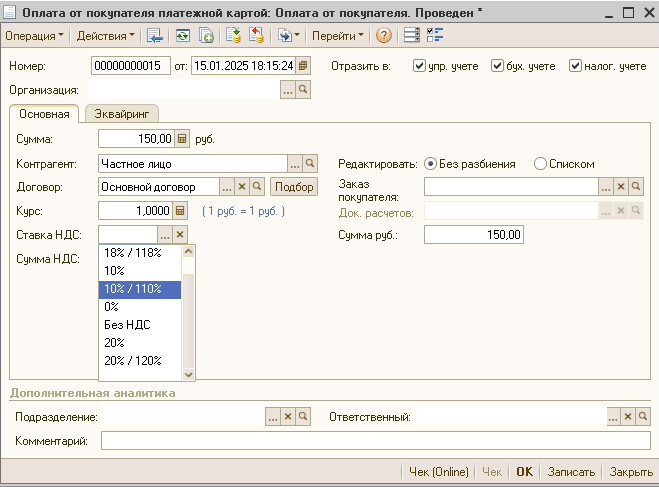Clear the Заказ покупателя field
659x487 pixels.
(x=621, y=187)
